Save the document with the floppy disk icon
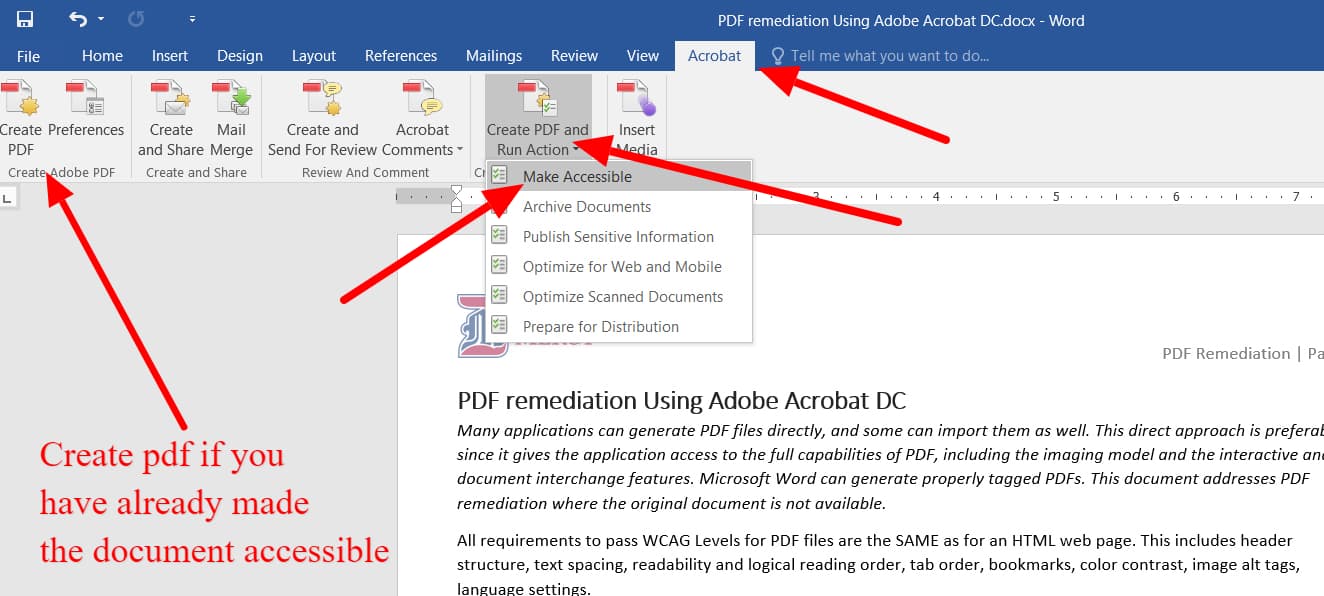Viewport: 1324px width, 596px height. (x=25, y=19)
